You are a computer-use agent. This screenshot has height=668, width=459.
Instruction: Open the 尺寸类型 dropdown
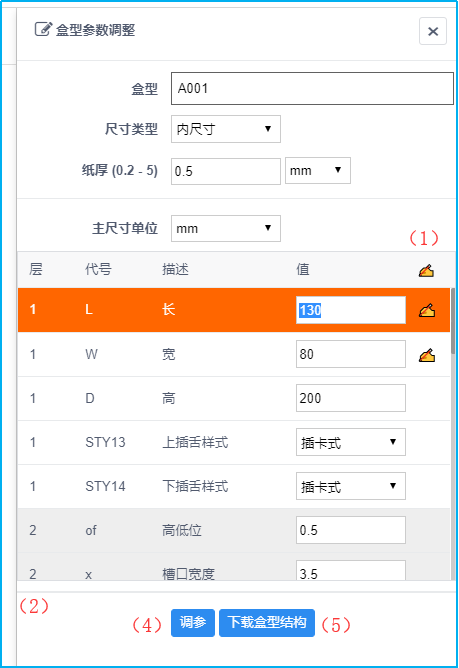click(225, 129)
